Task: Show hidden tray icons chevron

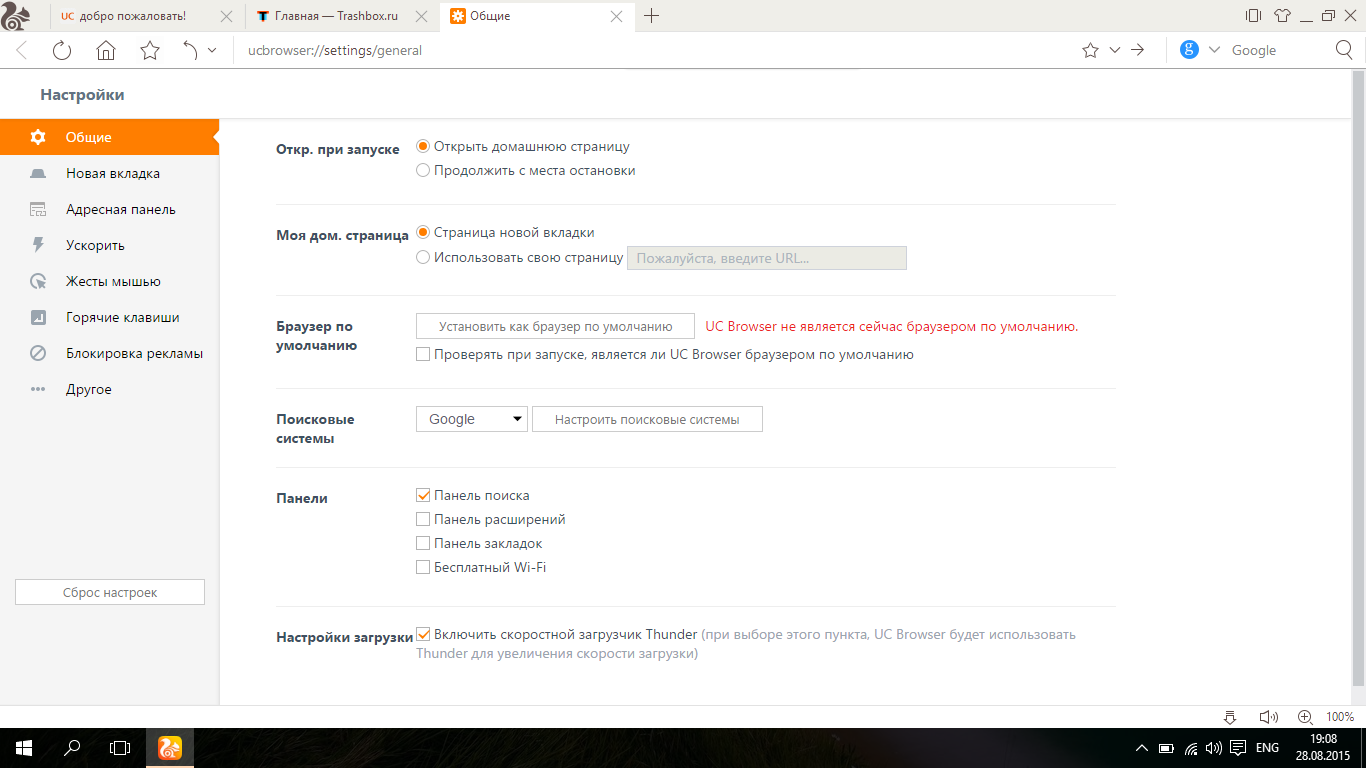Action: (x=1142, y=748)
